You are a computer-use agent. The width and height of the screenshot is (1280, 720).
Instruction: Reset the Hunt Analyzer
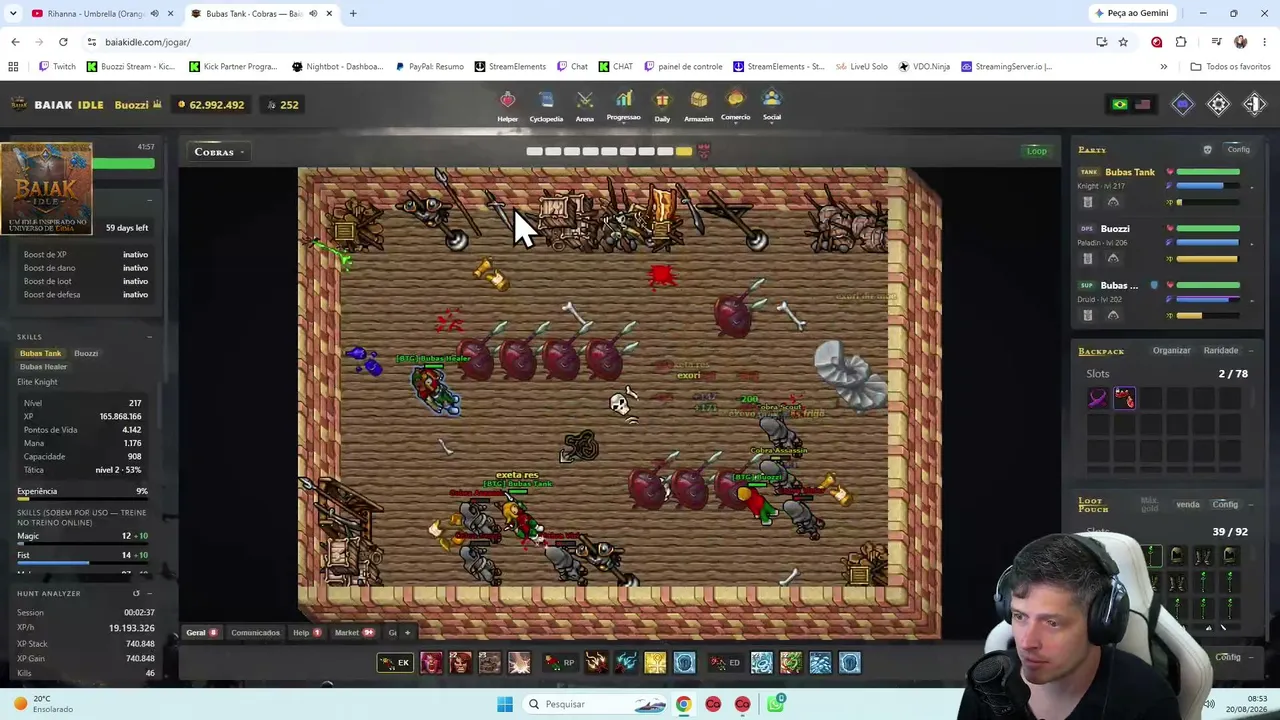(x=136, y=594)
